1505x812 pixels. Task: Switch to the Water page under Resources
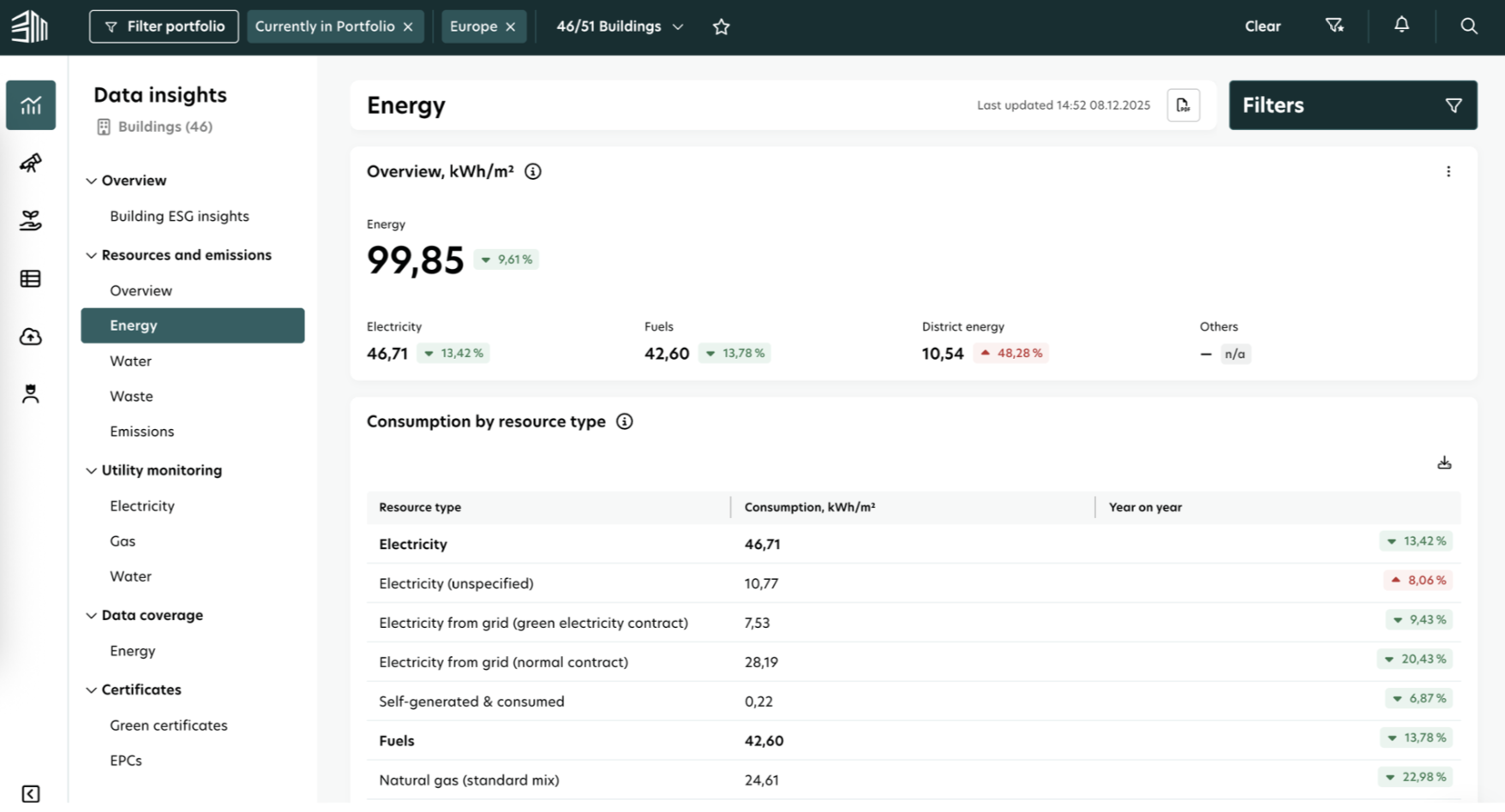point(130,361)
